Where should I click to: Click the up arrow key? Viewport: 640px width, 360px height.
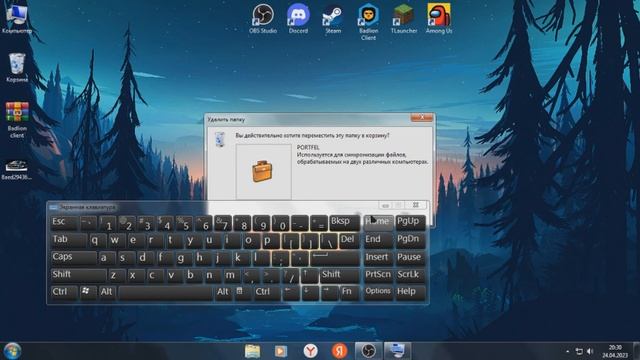(310, 276)
